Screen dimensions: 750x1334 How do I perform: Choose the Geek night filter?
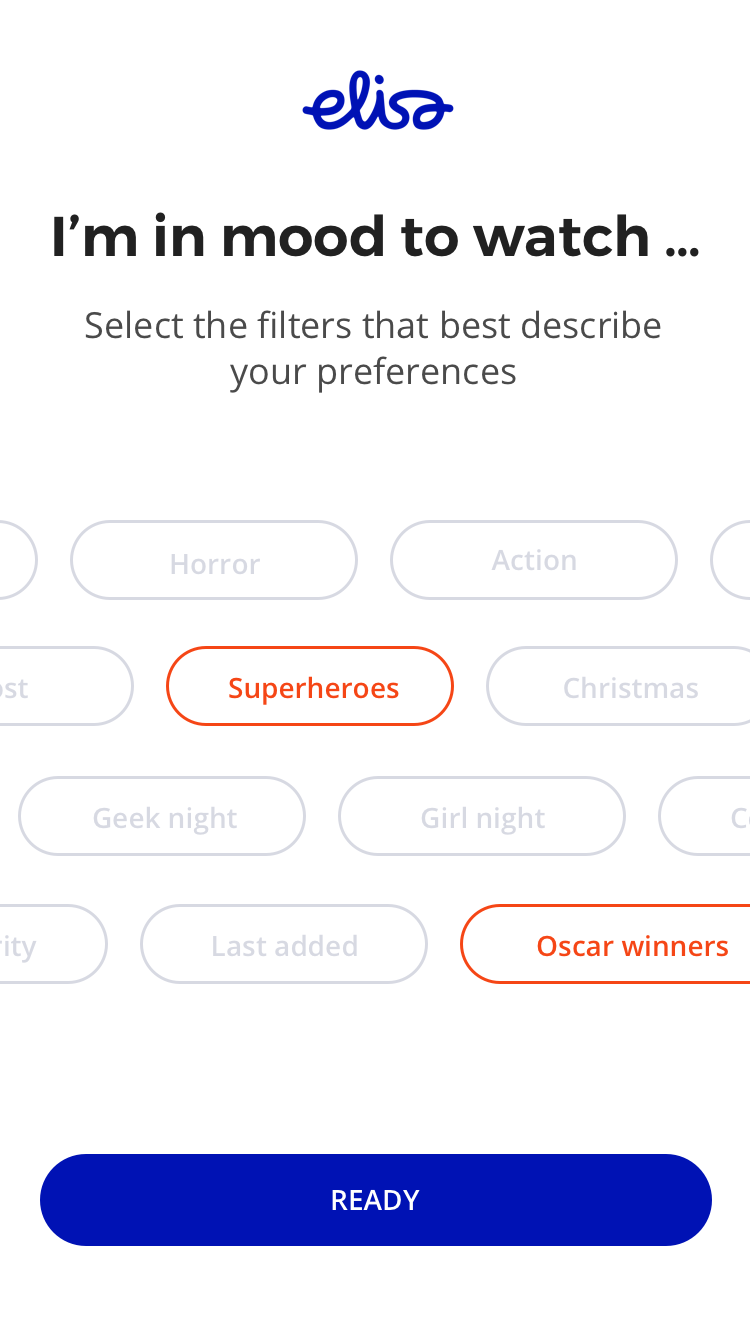click(x=162, y=817)
